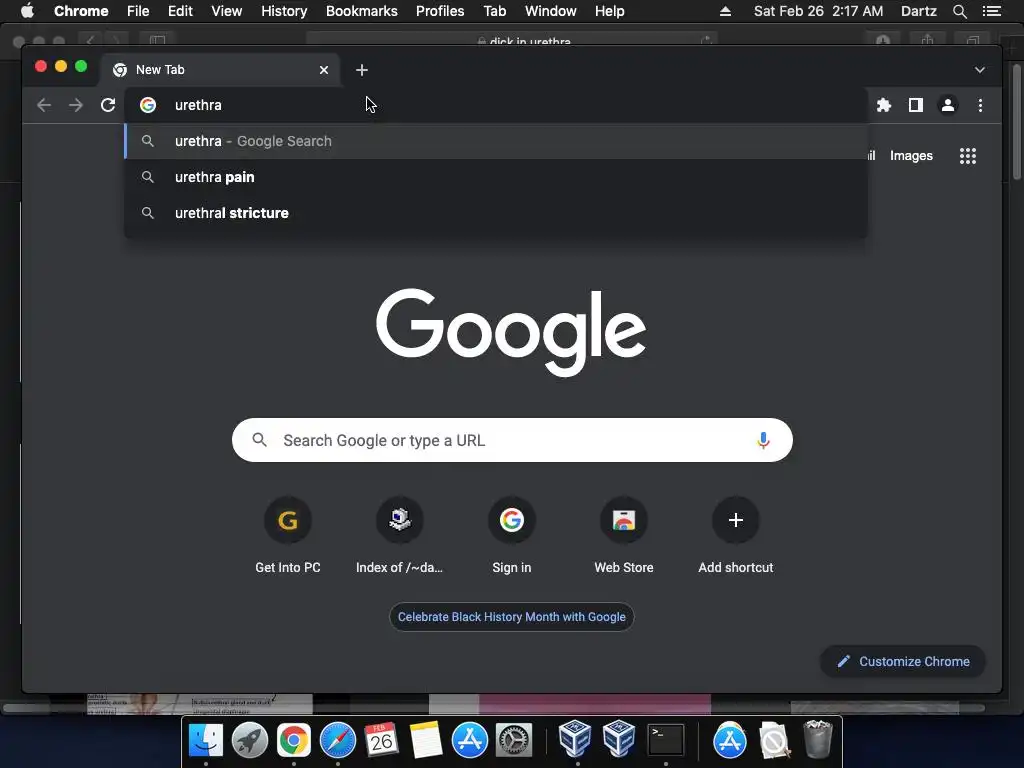Open the Dartz user menu
This screenshot has height=768, width=1024.
coord(918,11)
